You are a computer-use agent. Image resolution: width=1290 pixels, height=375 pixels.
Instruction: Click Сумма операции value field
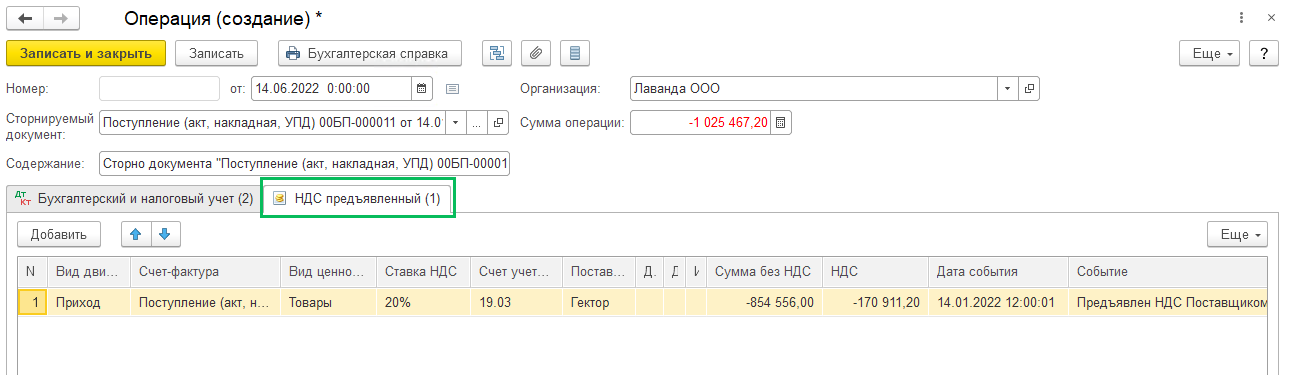701,123
